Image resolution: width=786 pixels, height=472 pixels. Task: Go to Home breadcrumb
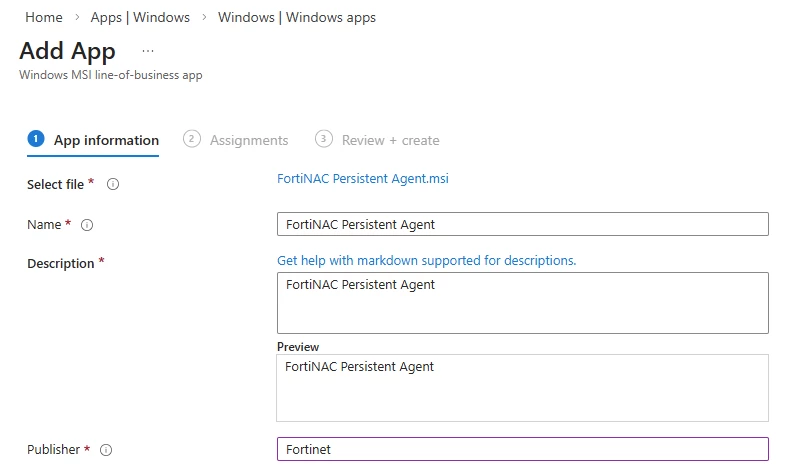click(44, 17)
